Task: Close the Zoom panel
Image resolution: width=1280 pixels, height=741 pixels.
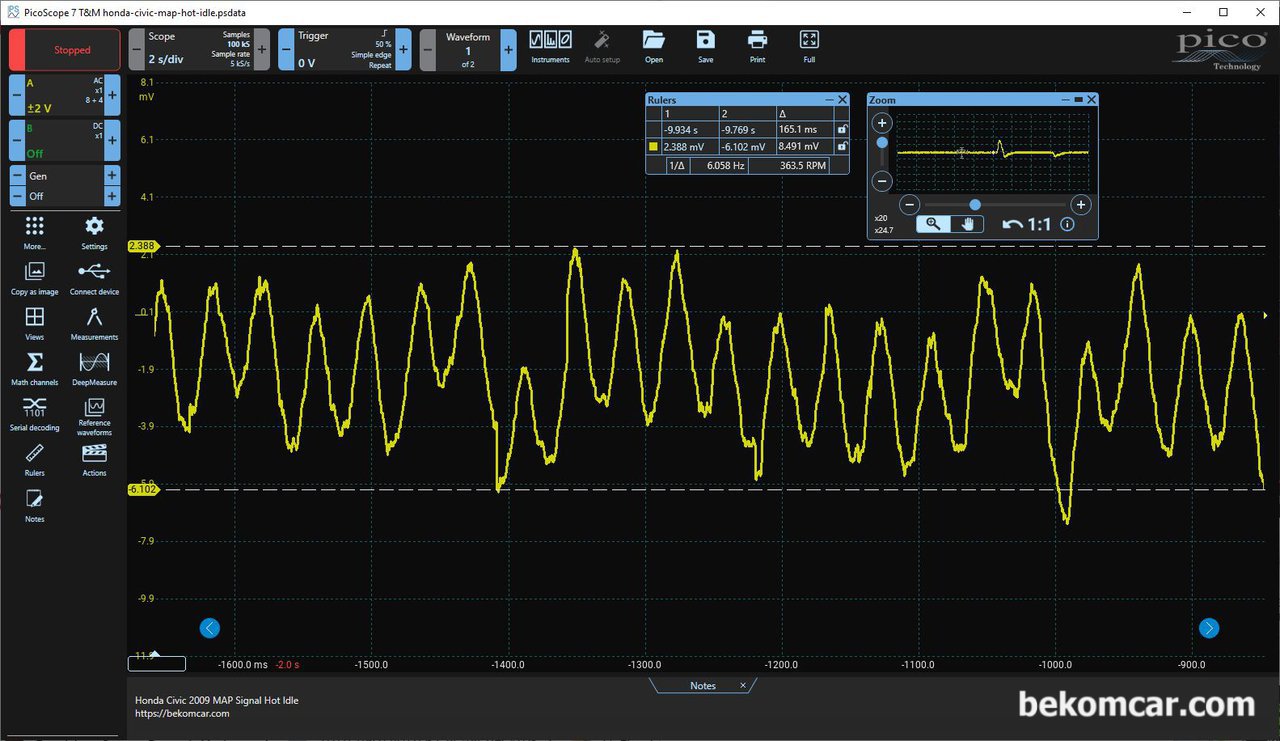Action: (1091, 100)
